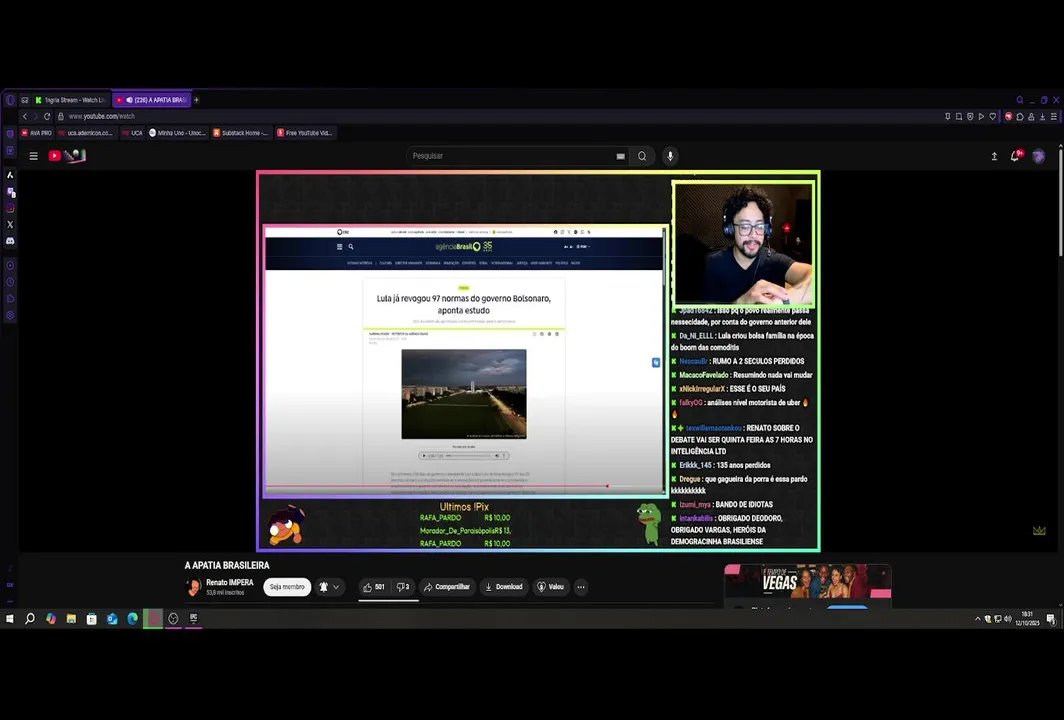
Task: Open the YouTube guide hamburger menu
Action: coord(33,156)
